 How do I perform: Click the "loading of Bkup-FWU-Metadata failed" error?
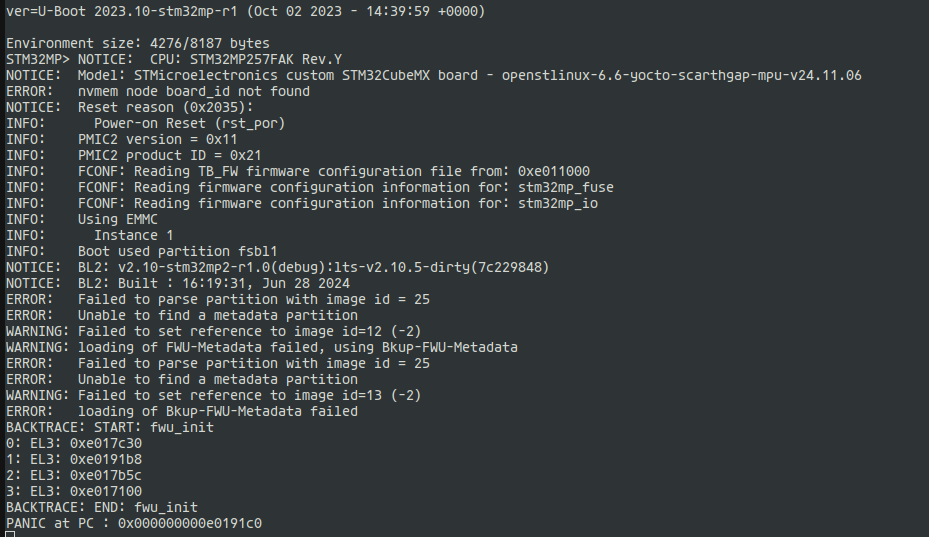click(218, 411)
